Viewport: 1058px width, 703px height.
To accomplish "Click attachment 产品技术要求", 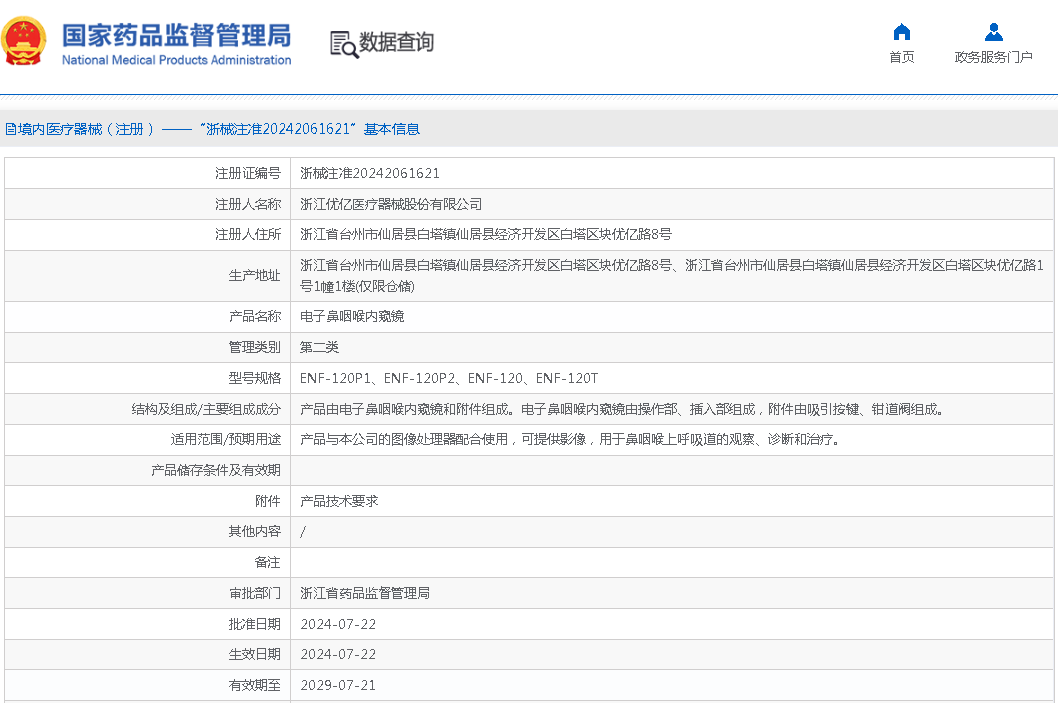I will (339, 501).
